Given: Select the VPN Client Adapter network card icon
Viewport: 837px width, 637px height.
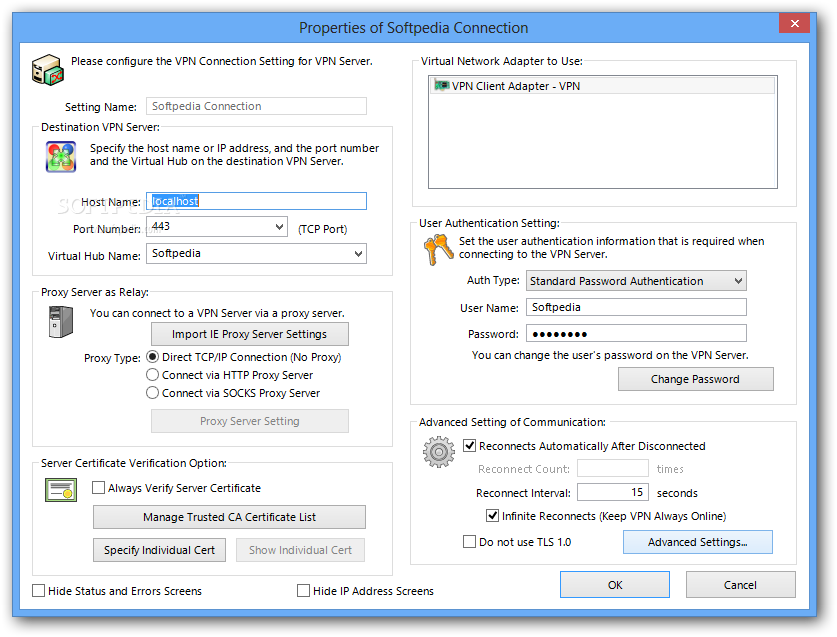Looking at the screenshot, I should pos(441,85).
